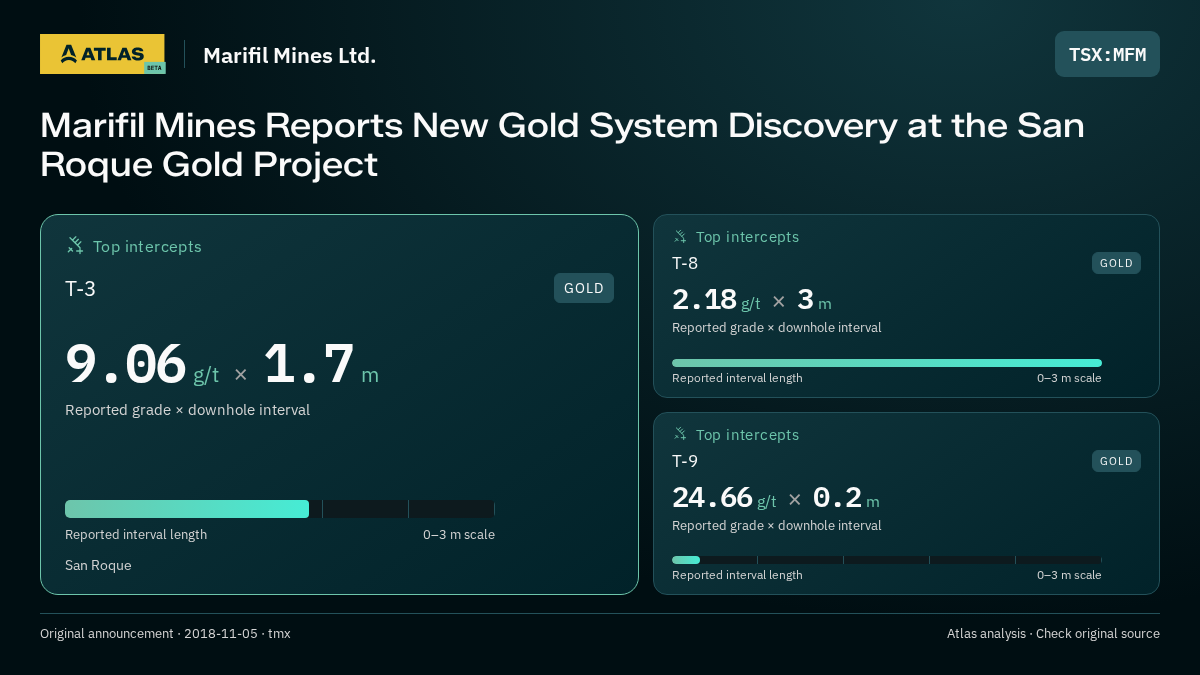
Task: Click Reported grade × downhole interval under 2.18
Action: coord(777,328)
